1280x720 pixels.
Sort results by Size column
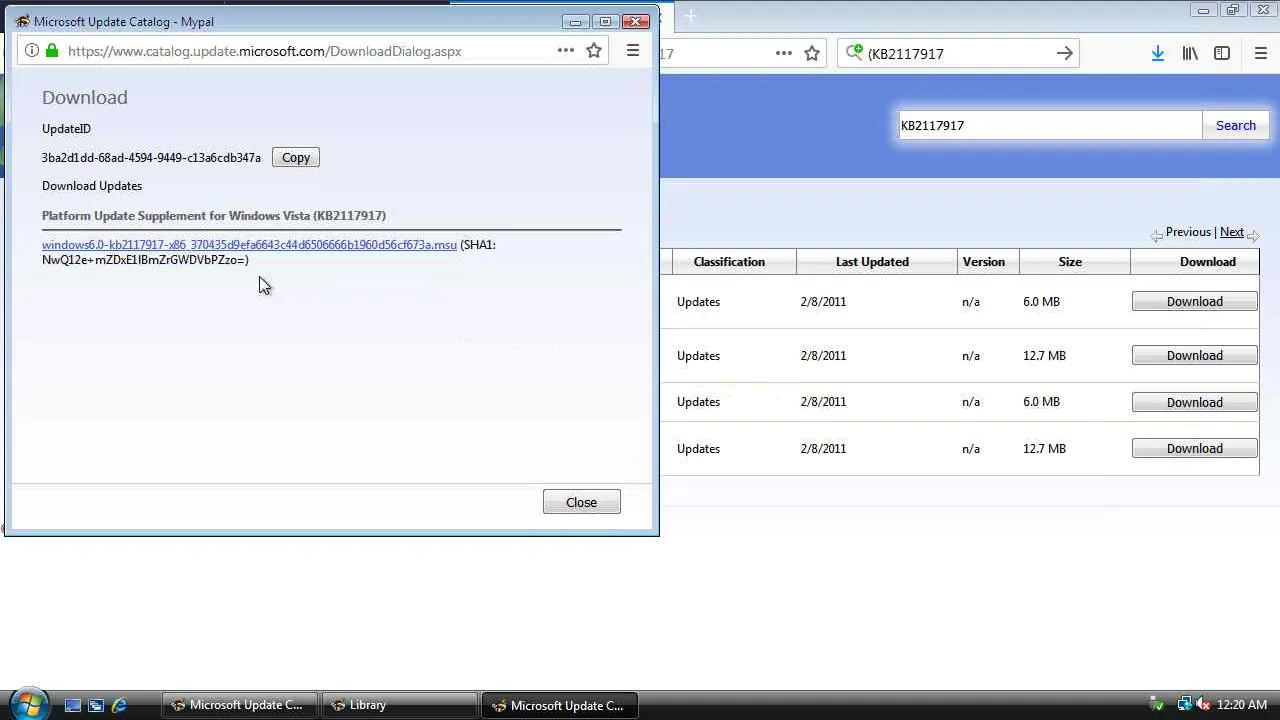point(1070,262)
